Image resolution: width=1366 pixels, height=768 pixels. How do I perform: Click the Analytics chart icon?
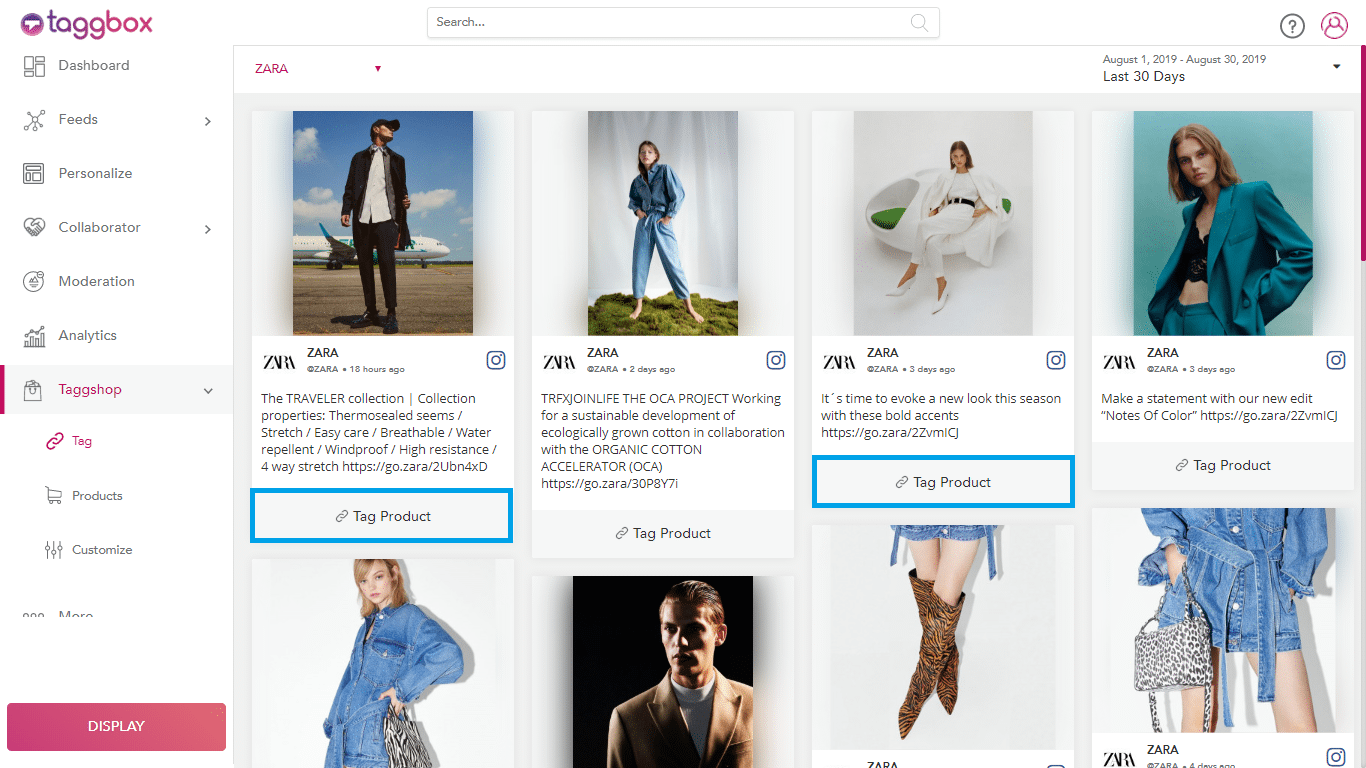[x=34, y=336]
